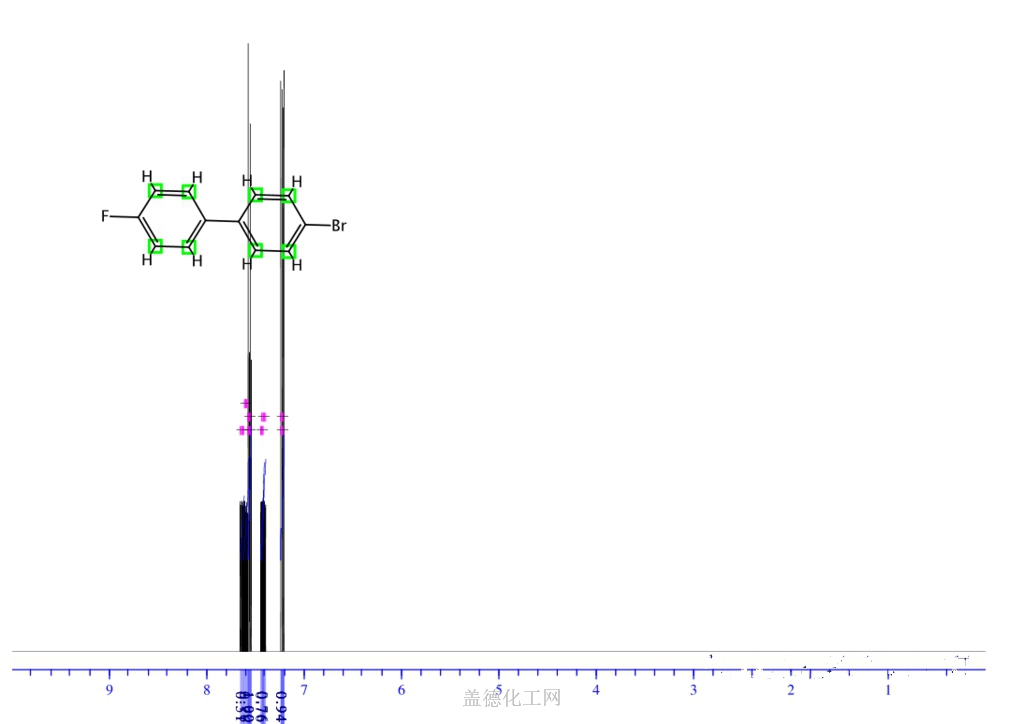Click the bromine atom label Br

[x=339, y=226]
